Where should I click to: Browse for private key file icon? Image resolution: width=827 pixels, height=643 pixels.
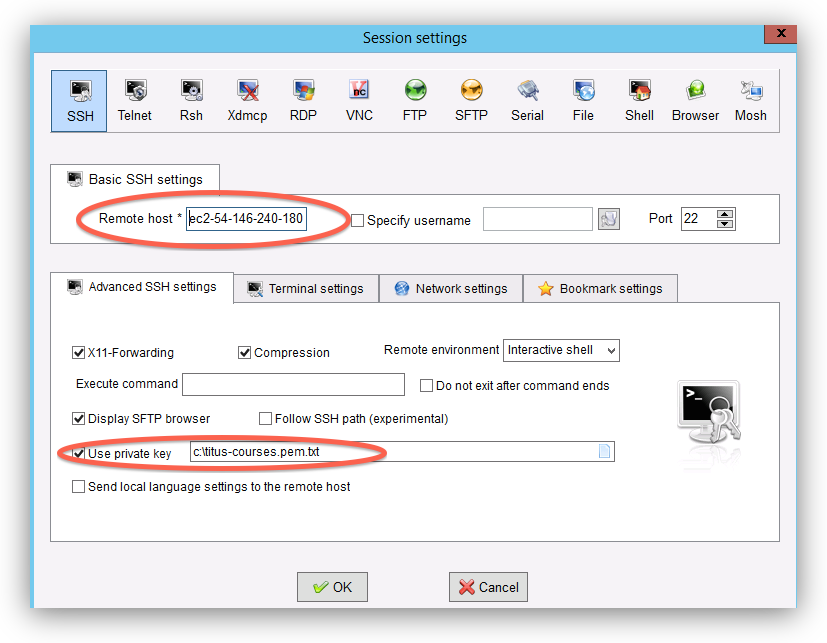[x=604, y=452]
